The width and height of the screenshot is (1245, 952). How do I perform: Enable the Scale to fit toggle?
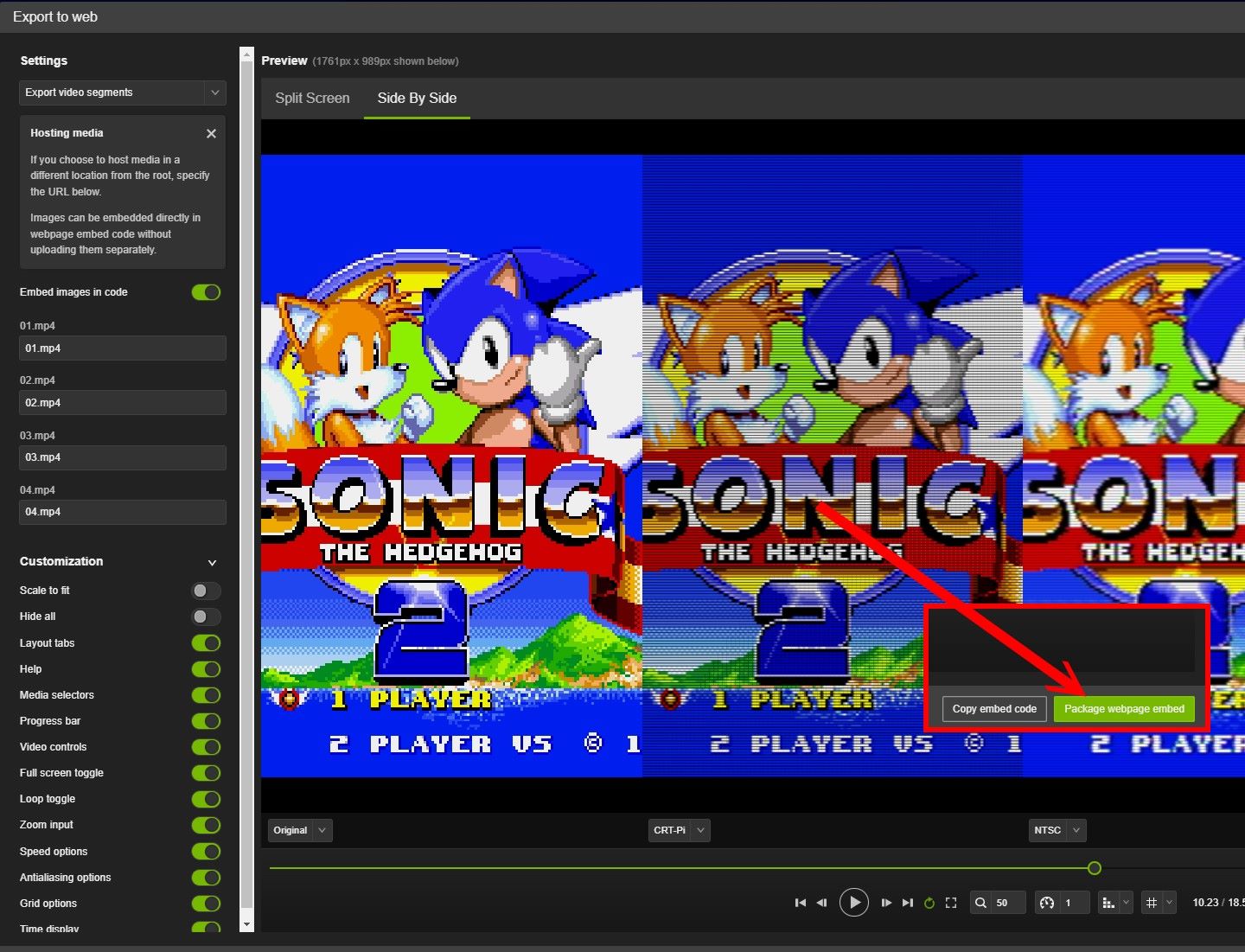click(206, 591)
